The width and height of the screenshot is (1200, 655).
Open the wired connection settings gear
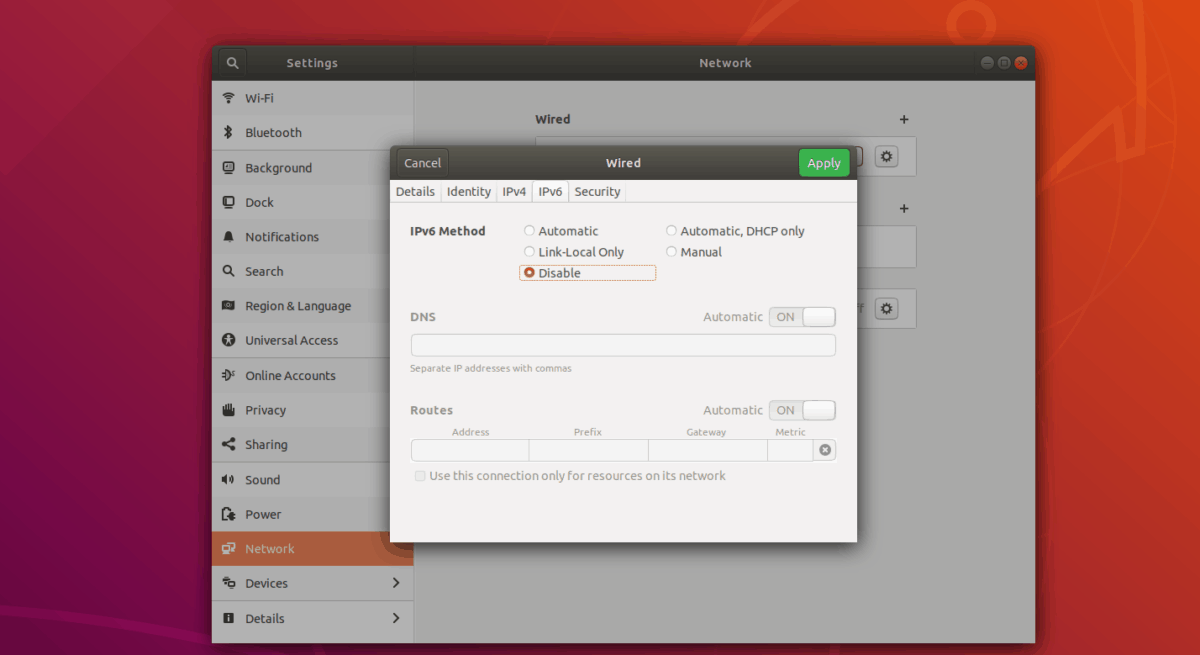[886, 156]
